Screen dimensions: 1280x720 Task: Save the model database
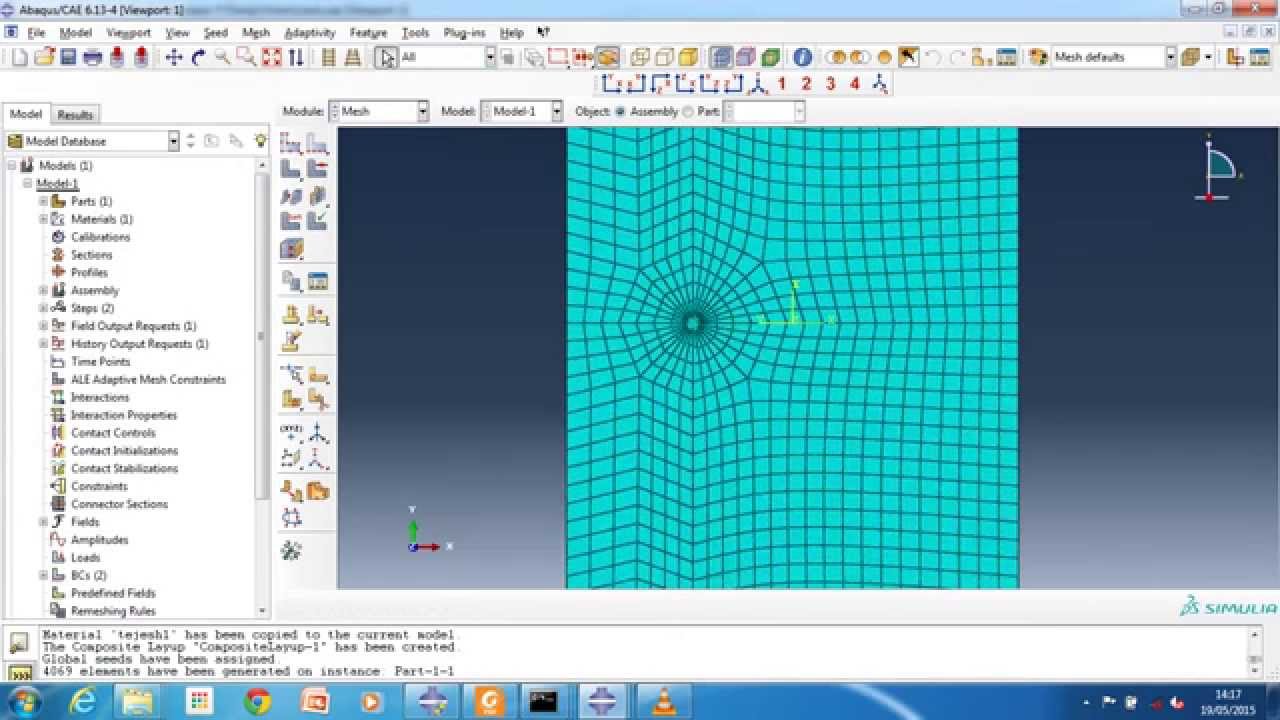coord(68,58)
